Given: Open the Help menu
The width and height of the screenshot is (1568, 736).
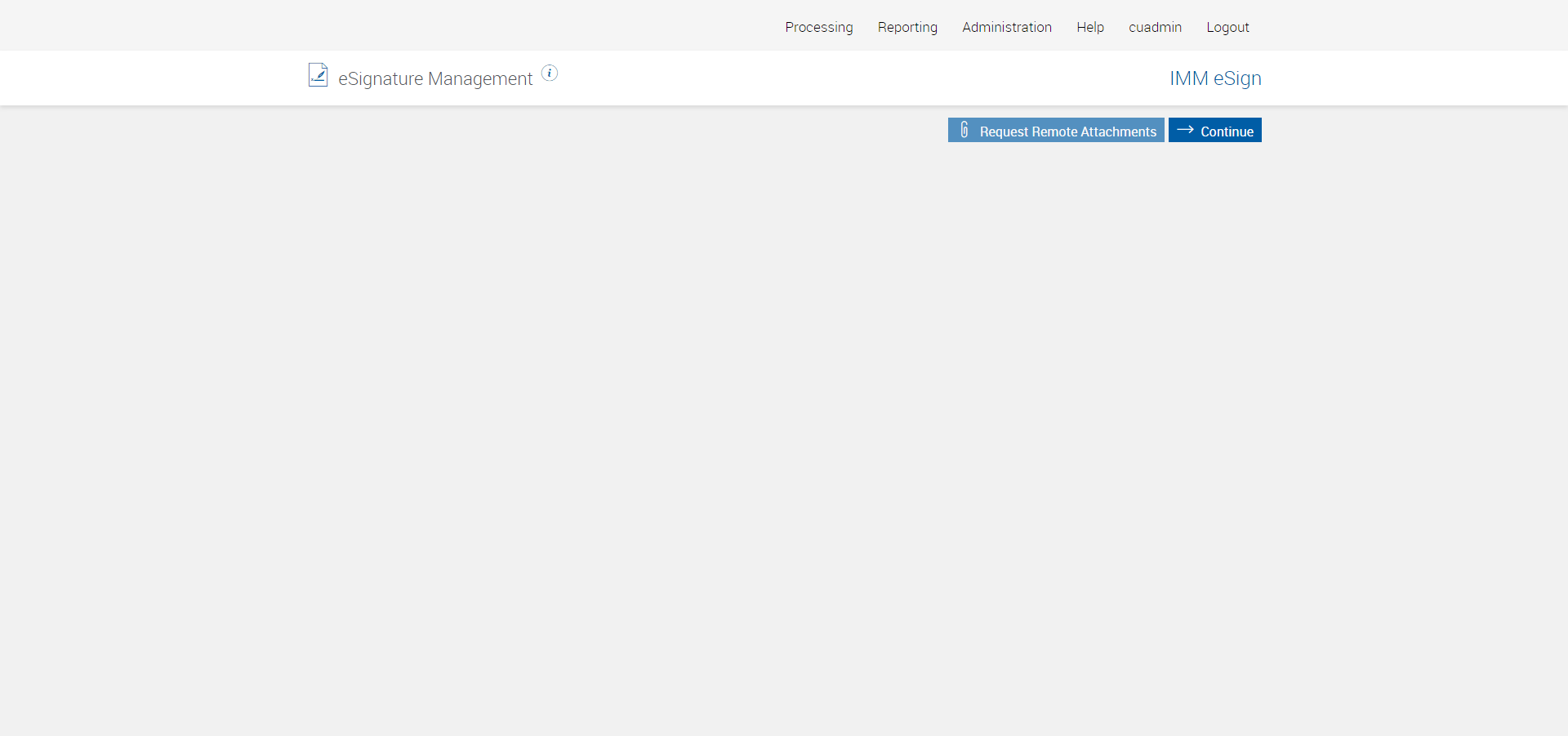Looking at the screenshot, I should [x=1089, y=27].
